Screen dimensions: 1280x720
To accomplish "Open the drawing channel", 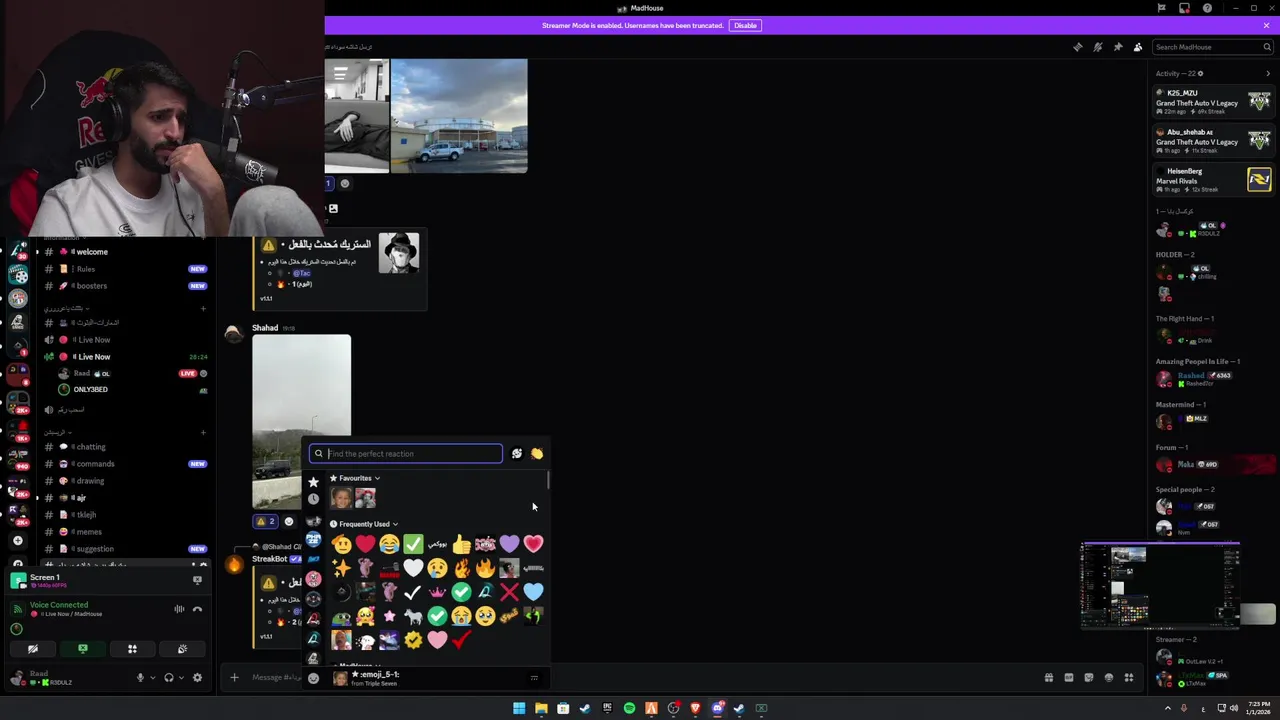I will [x=125, y=481].
